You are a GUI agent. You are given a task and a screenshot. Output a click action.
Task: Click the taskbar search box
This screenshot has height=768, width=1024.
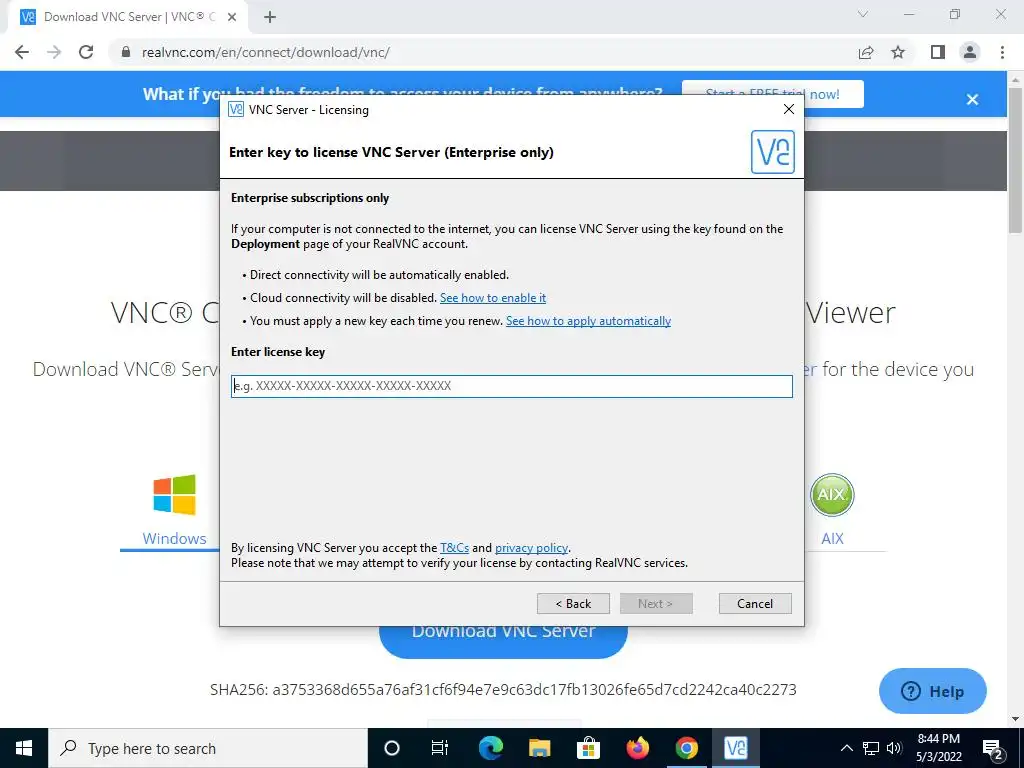pyautogui.click(x=208, y=748)
